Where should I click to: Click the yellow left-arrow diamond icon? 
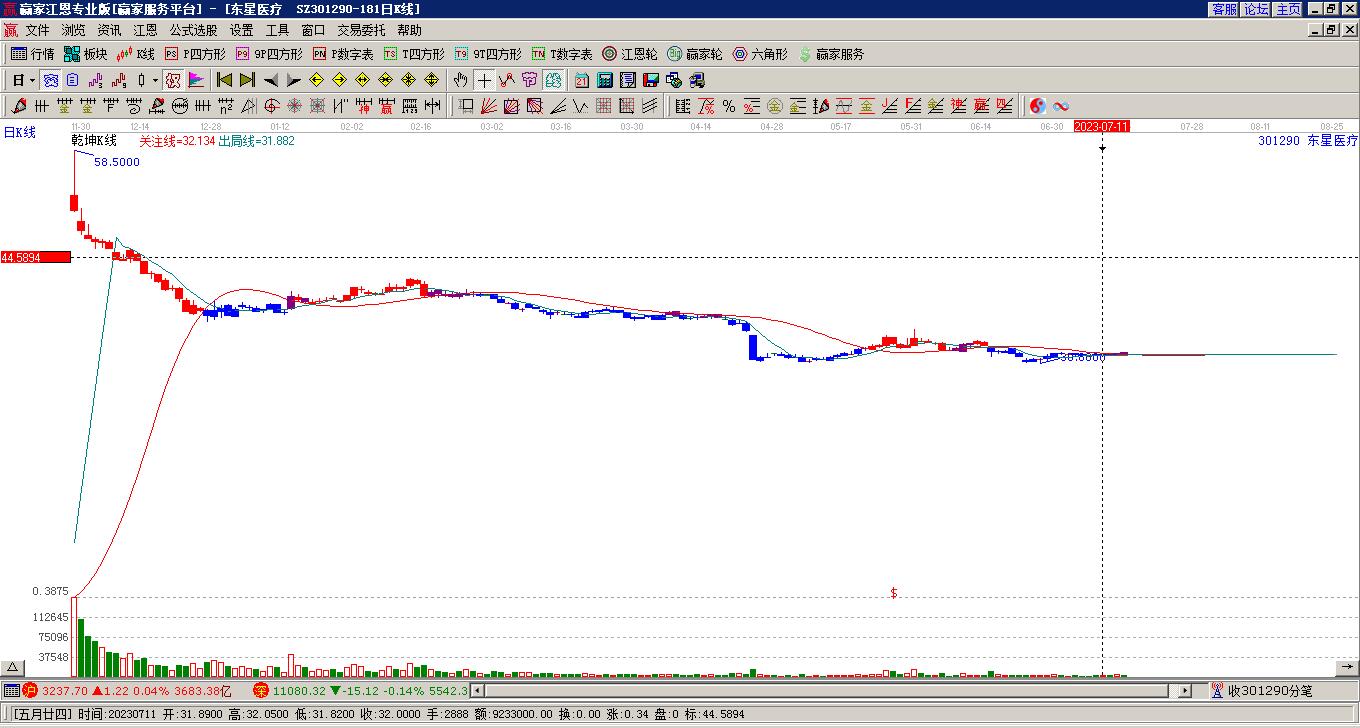pyautogui.click(x=316, y=80)
